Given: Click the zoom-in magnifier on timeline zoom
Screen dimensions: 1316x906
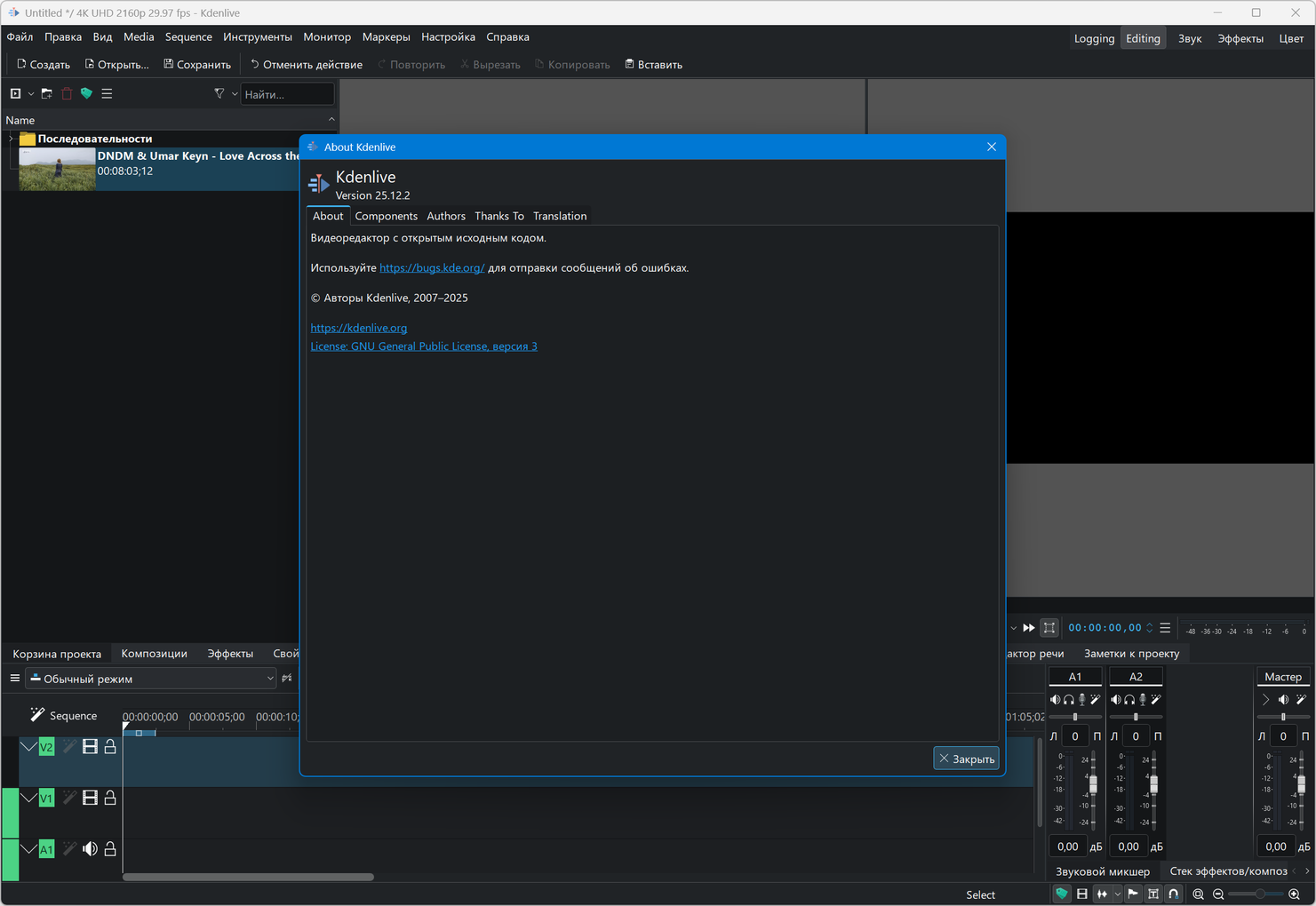Looking at the screenshot, I should (1294, 894).
